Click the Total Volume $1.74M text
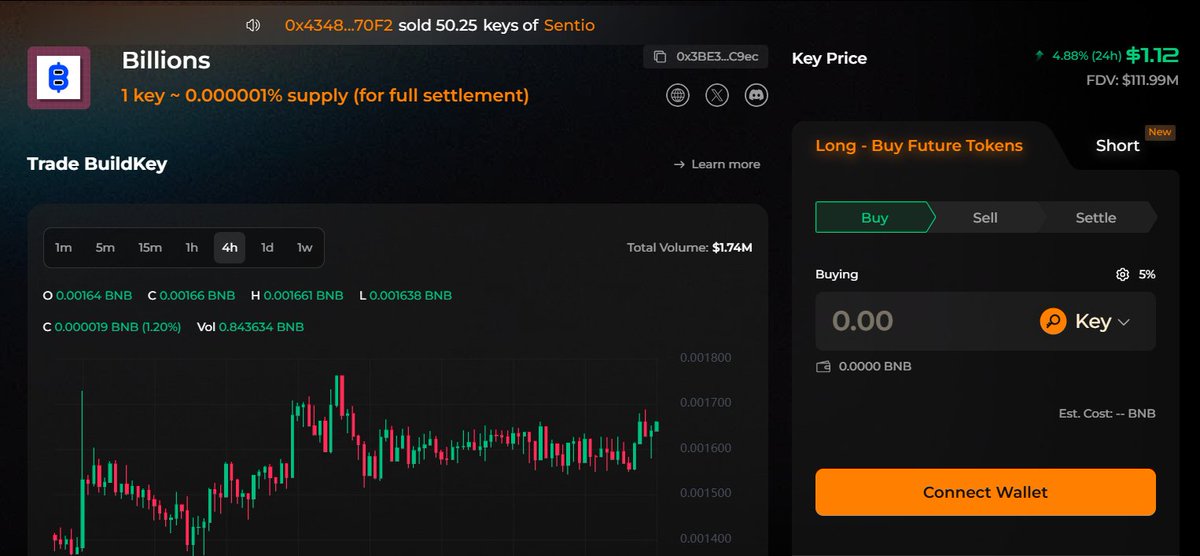The height and width of the screenshot is (556, 1200). tap(690, 247)
